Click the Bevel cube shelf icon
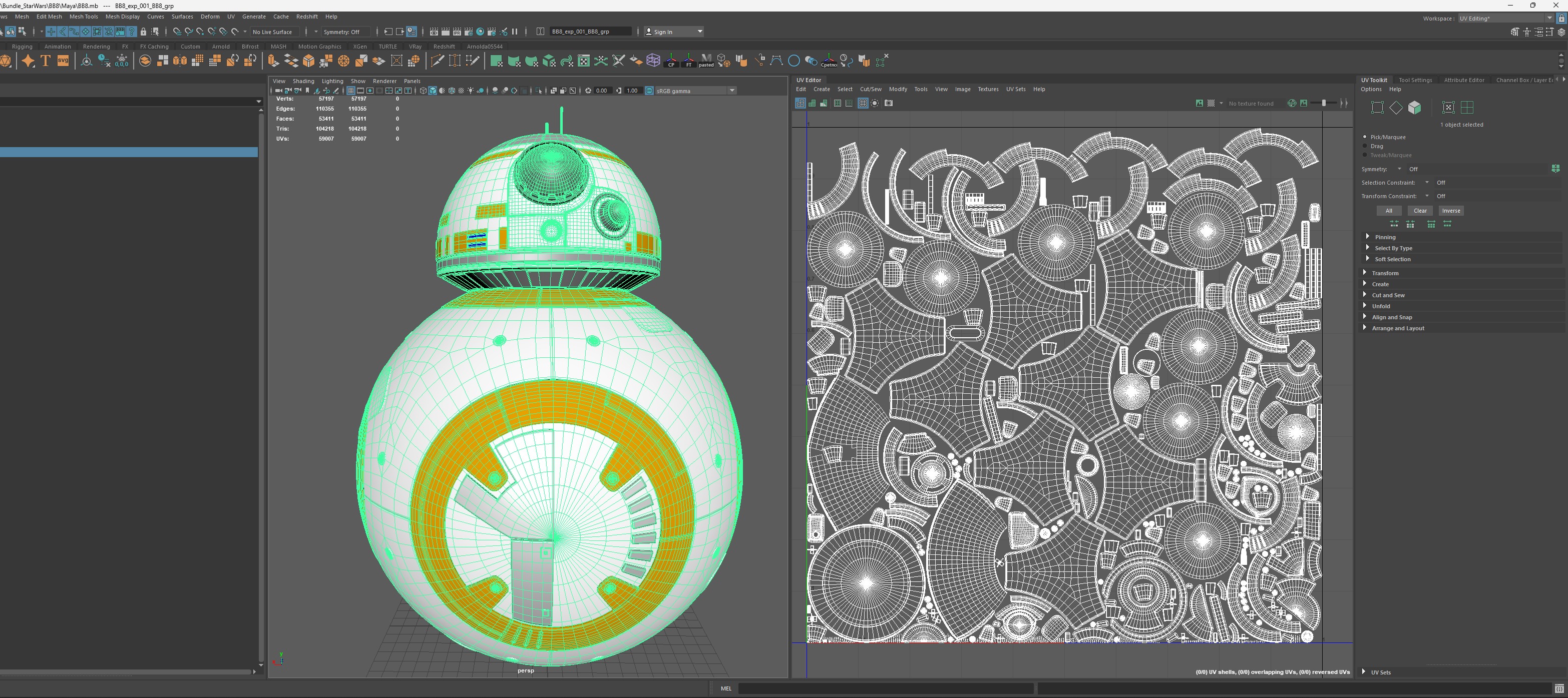Screen dimensions: 1568x698 tap(308, 61)
